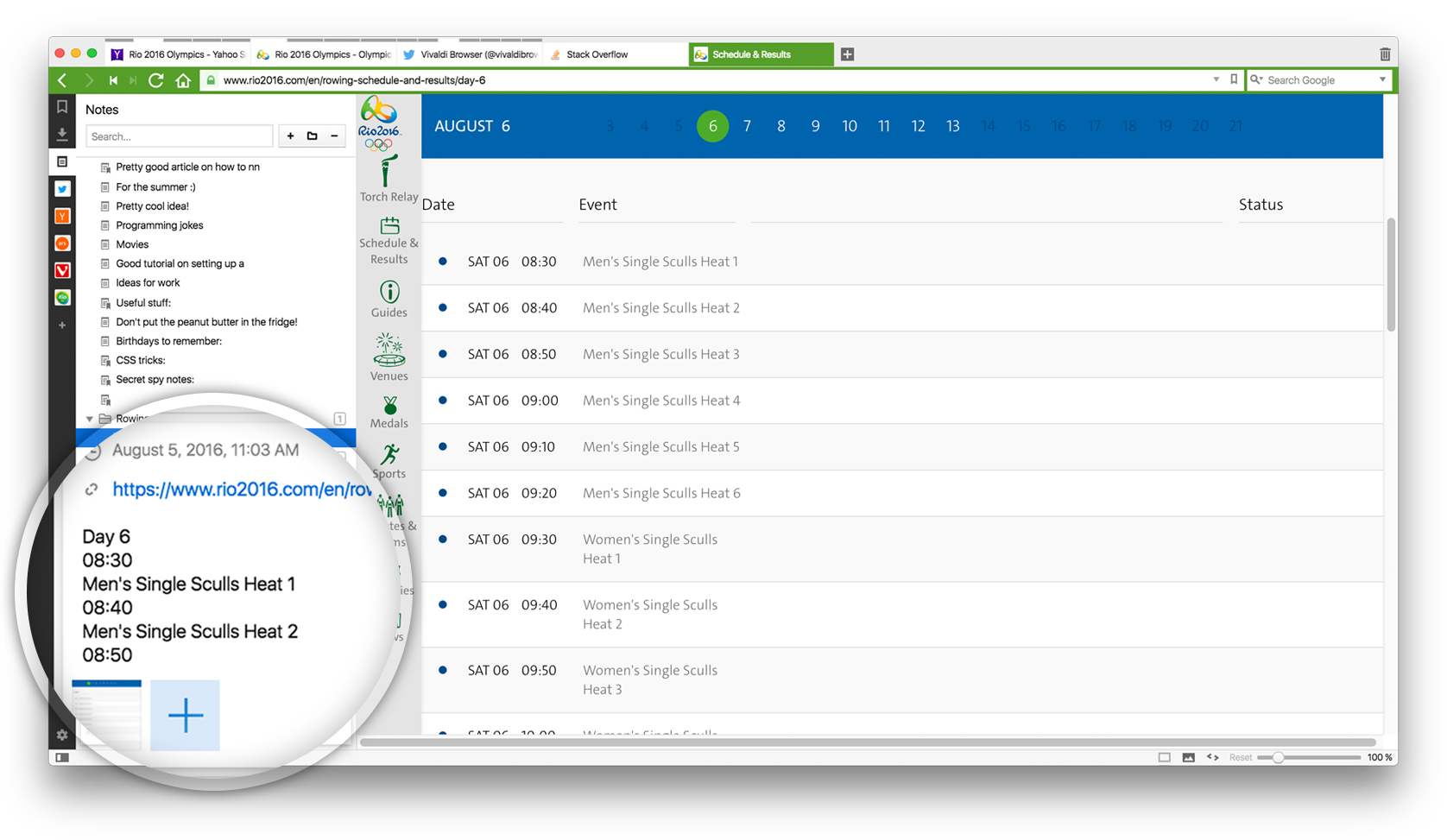Open Women's Single Sculls Heat 2 event
The height and width of the screenshot is (840, 1447).
click(650, 614)
